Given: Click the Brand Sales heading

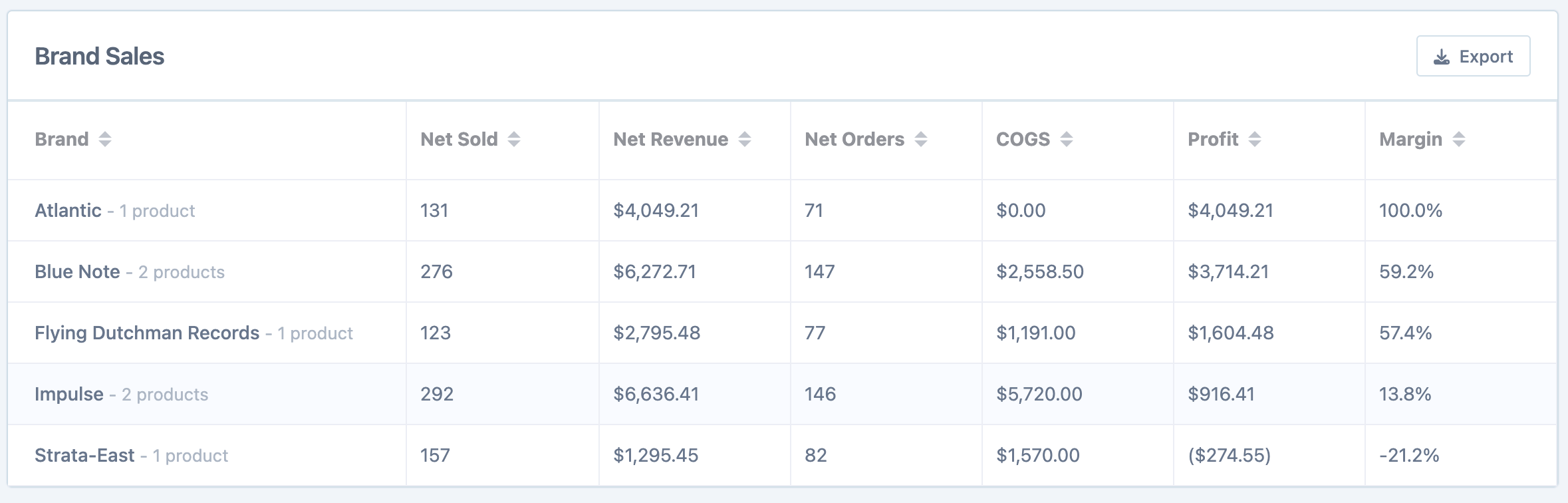Looking at the screenshot, I should 100,57.
